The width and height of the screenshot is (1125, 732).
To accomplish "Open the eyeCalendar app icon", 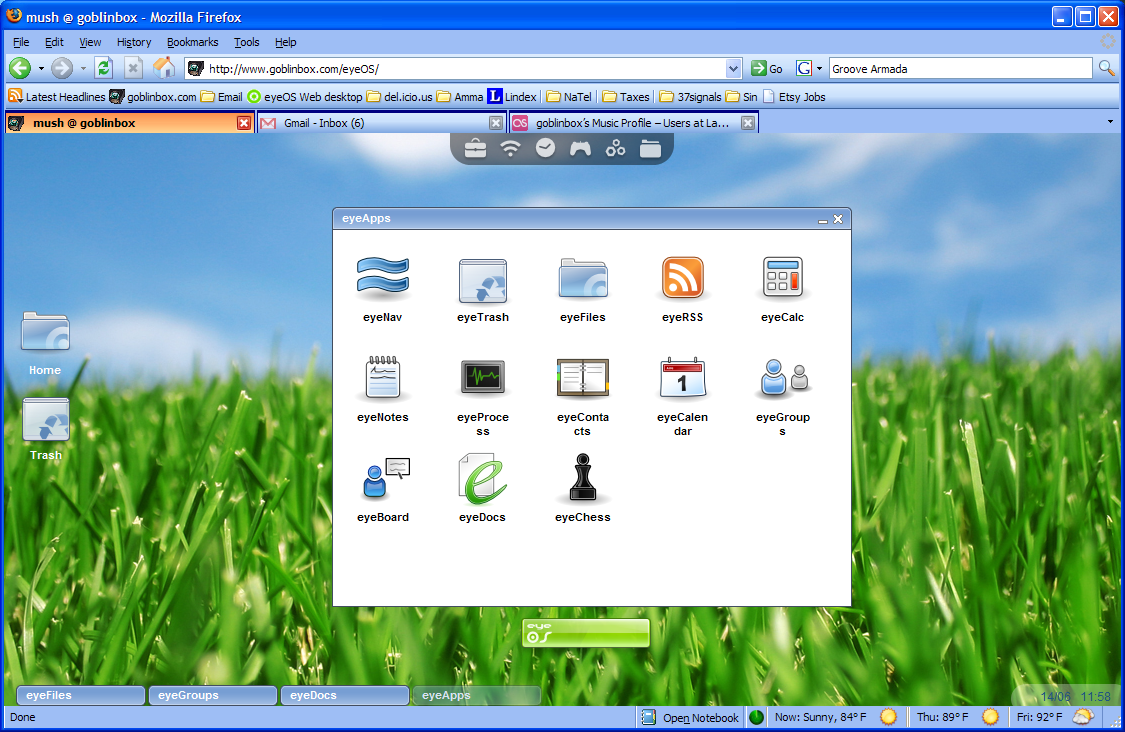I will coord(682,378).
